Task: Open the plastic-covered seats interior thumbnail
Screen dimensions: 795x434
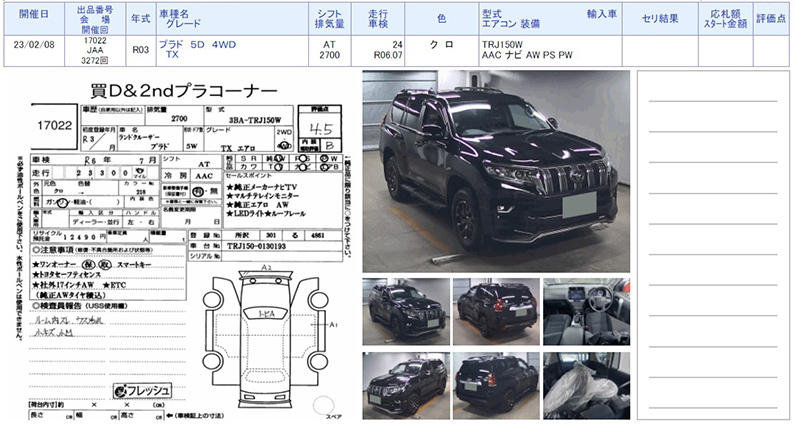Action: [x=586, y=386]
